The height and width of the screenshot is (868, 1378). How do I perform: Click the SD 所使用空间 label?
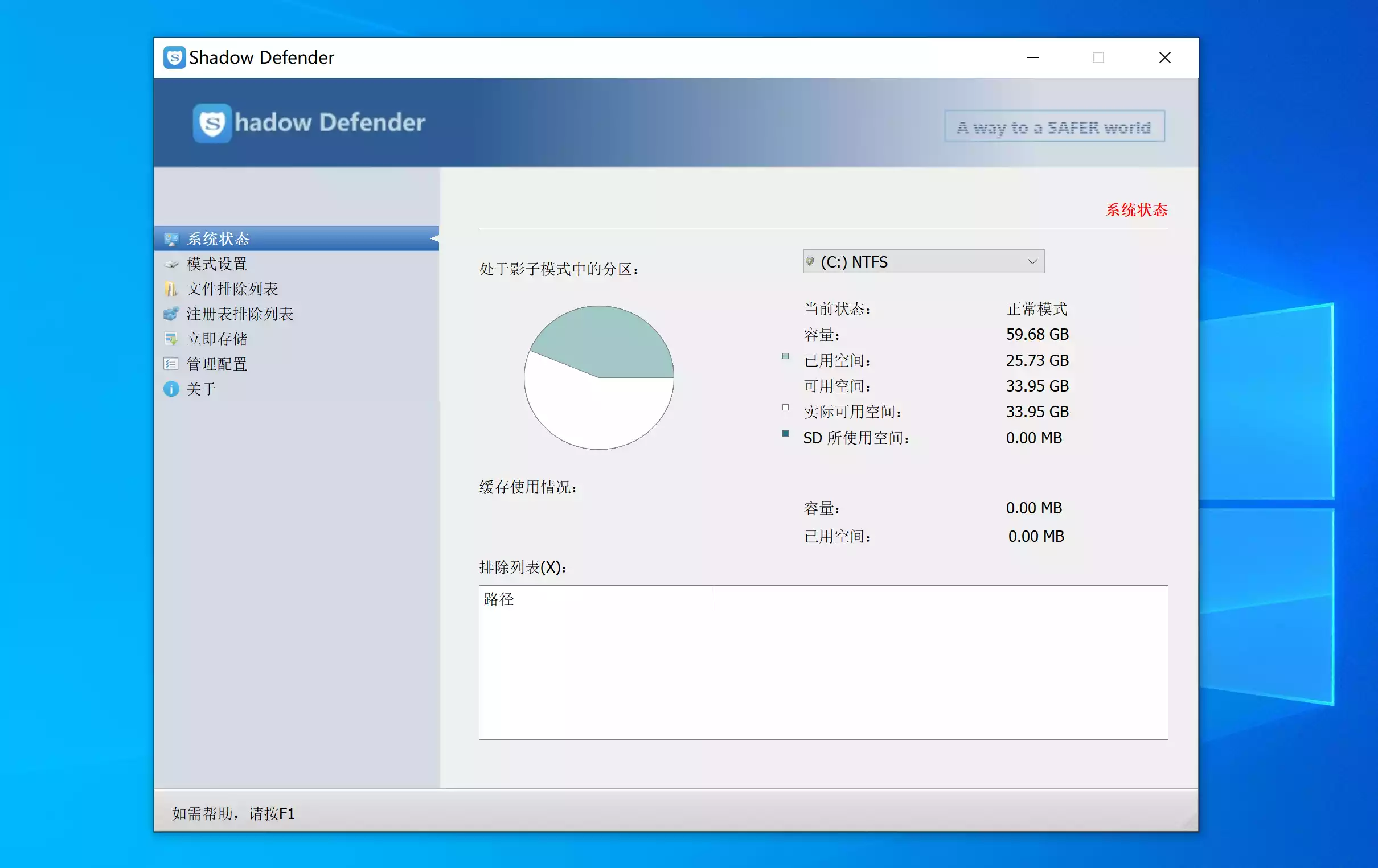pyautogui.click(x=856, y=438)
